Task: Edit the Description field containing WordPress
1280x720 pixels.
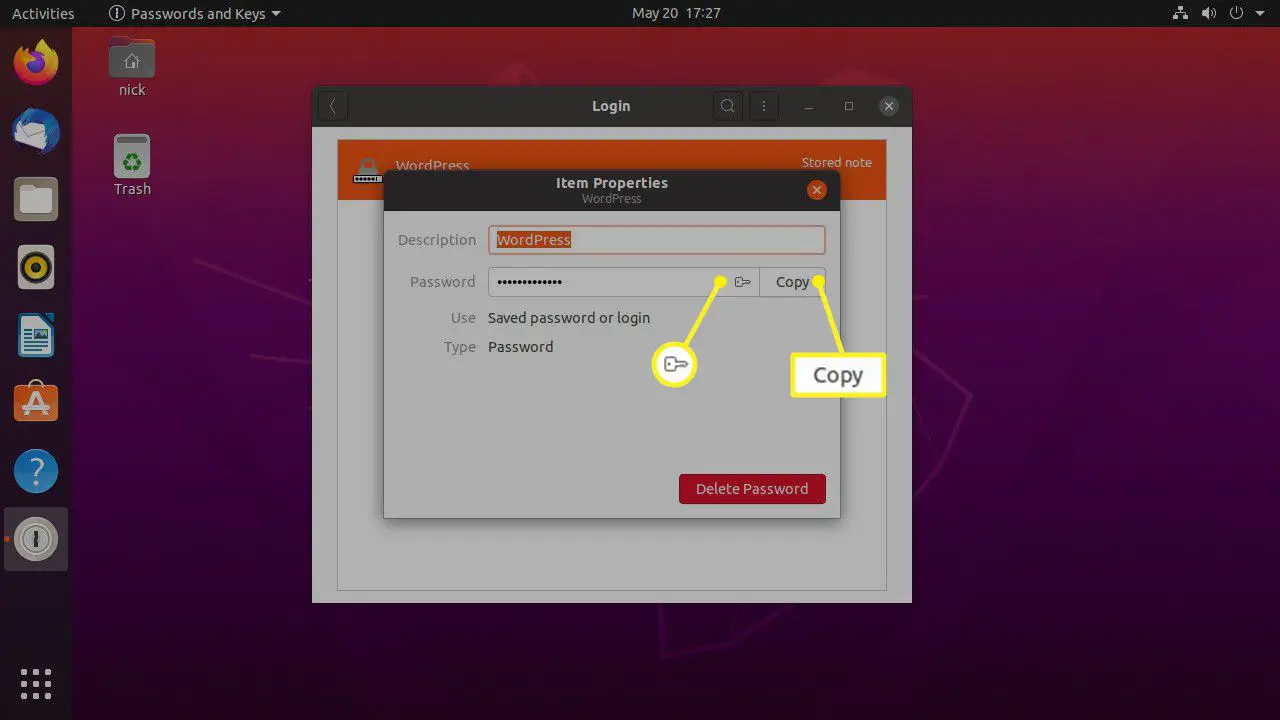Action: pyautogui.click(x=657, y=240)
